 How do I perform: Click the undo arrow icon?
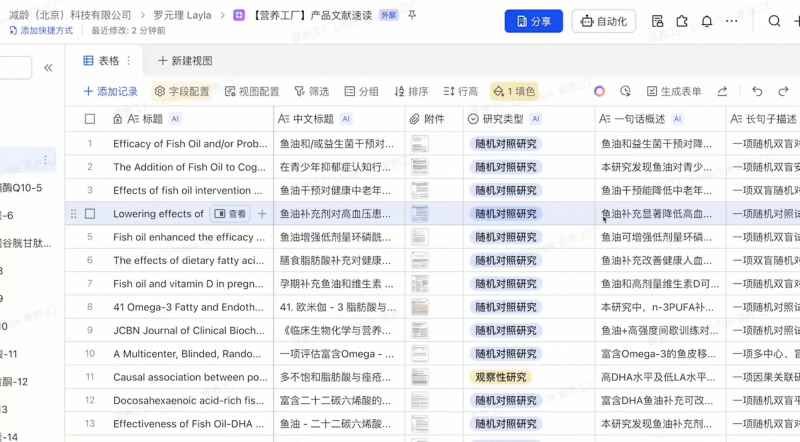click(757, 91)
